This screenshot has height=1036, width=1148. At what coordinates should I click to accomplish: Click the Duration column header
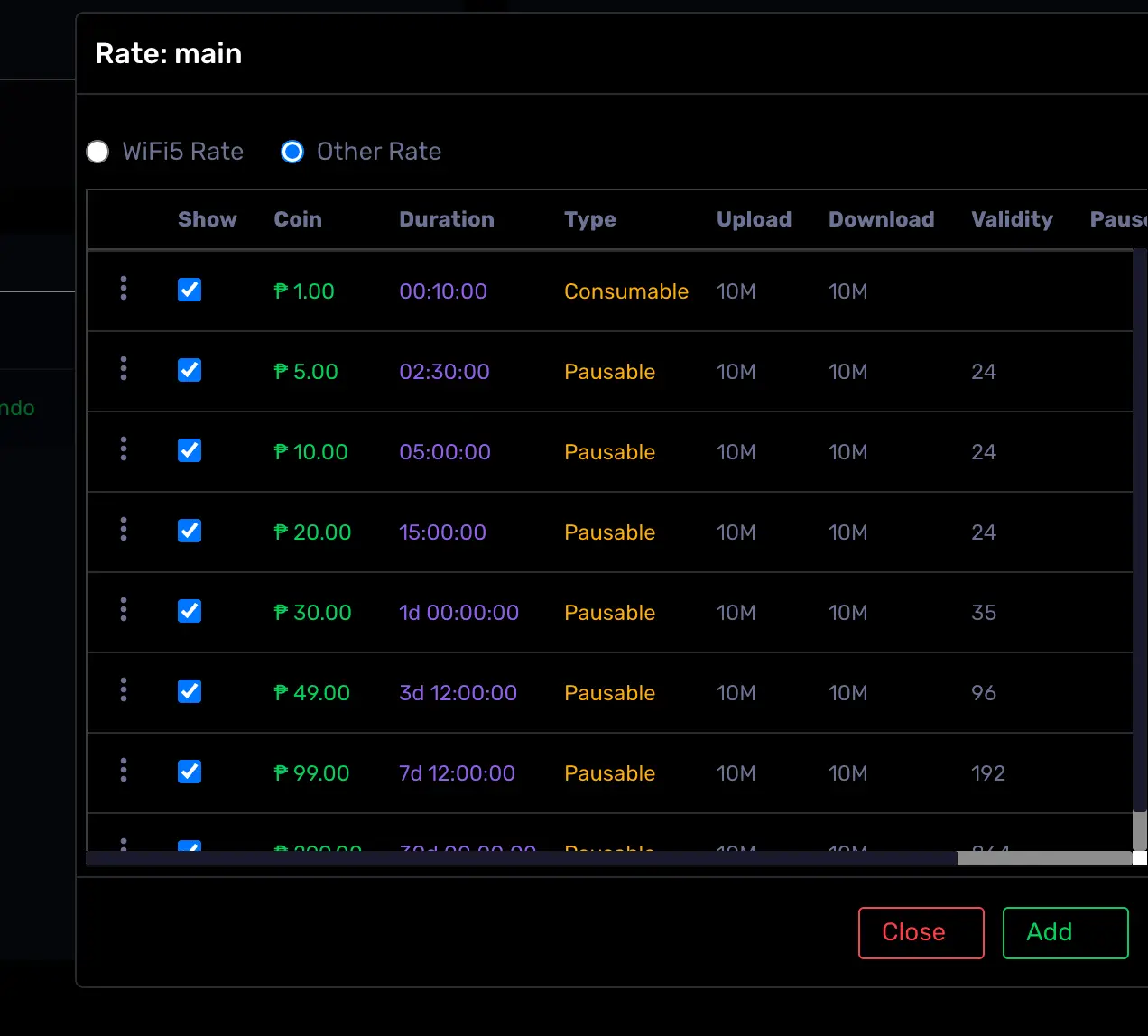click(447, 219)
